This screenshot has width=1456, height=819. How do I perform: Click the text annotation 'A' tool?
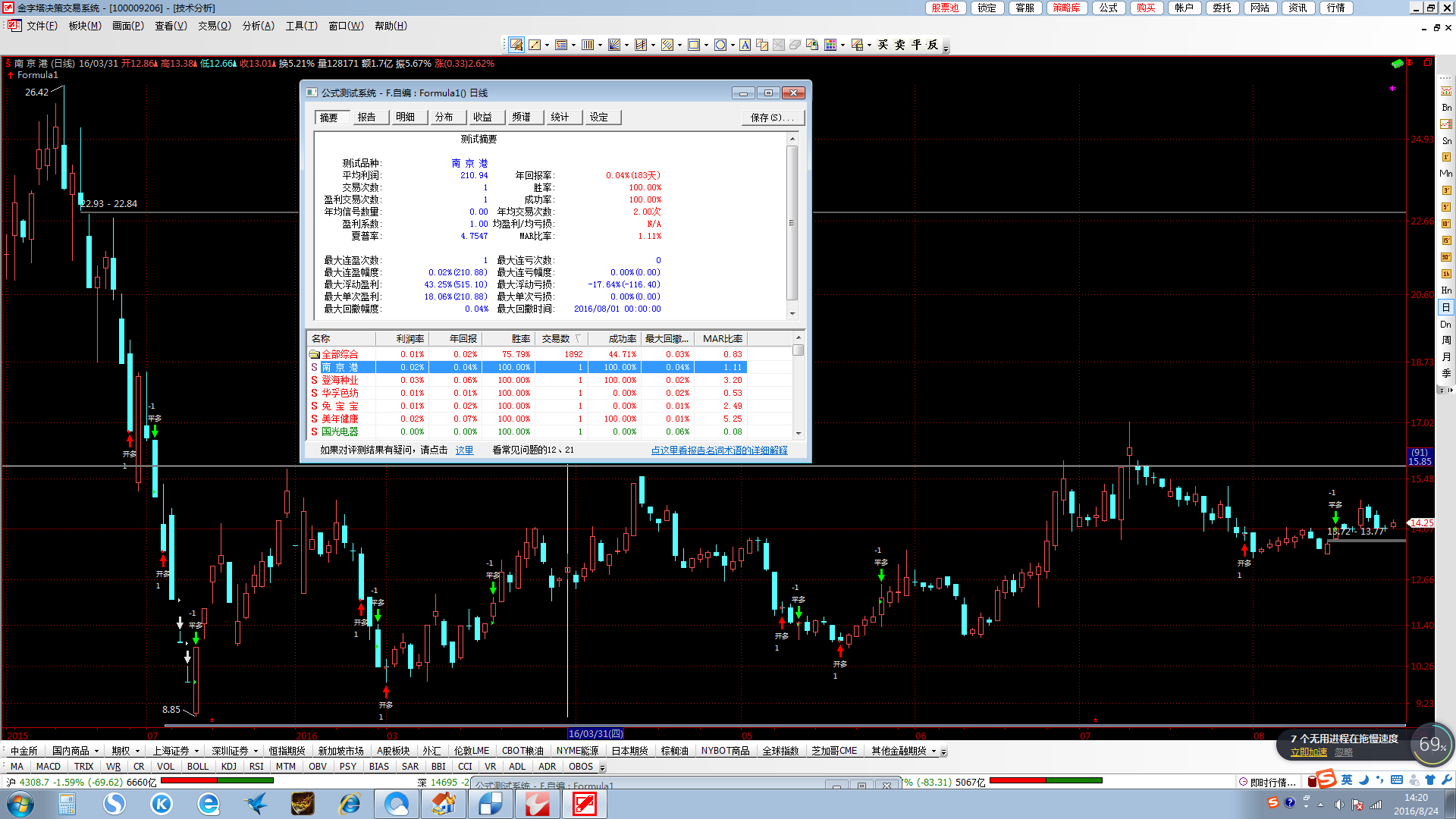[745, 45]
